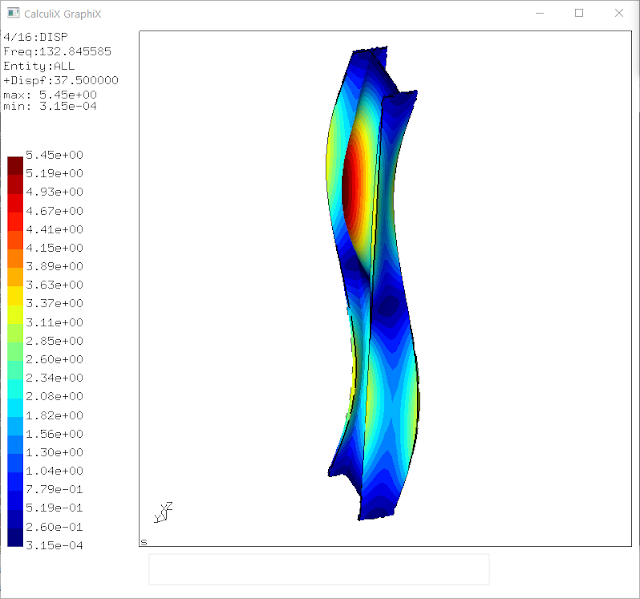Viewport: 640px width, 599px height.
Task: Click legend value 3.63e+00
Action: [x=54, y=285]
